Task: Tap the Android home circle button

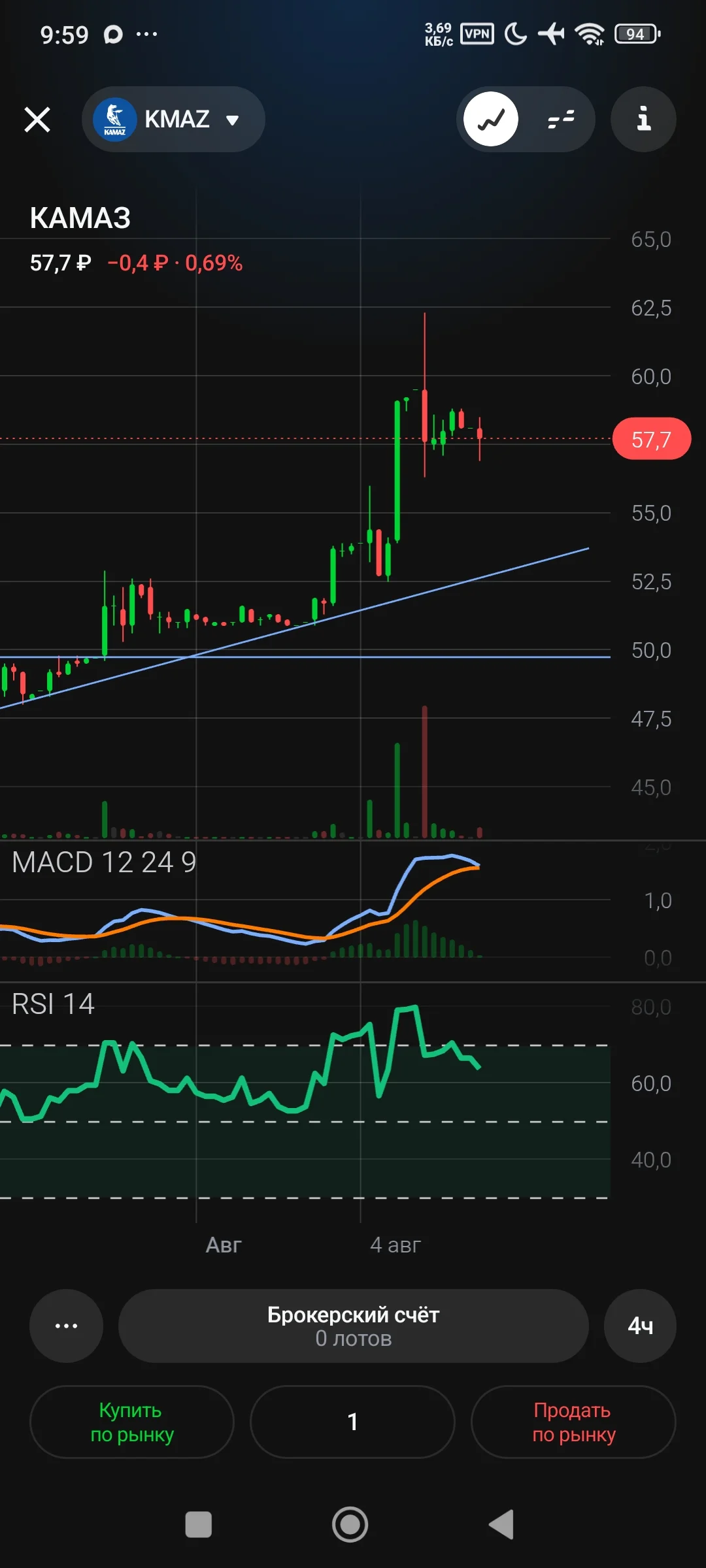Action: (350, 1525)
